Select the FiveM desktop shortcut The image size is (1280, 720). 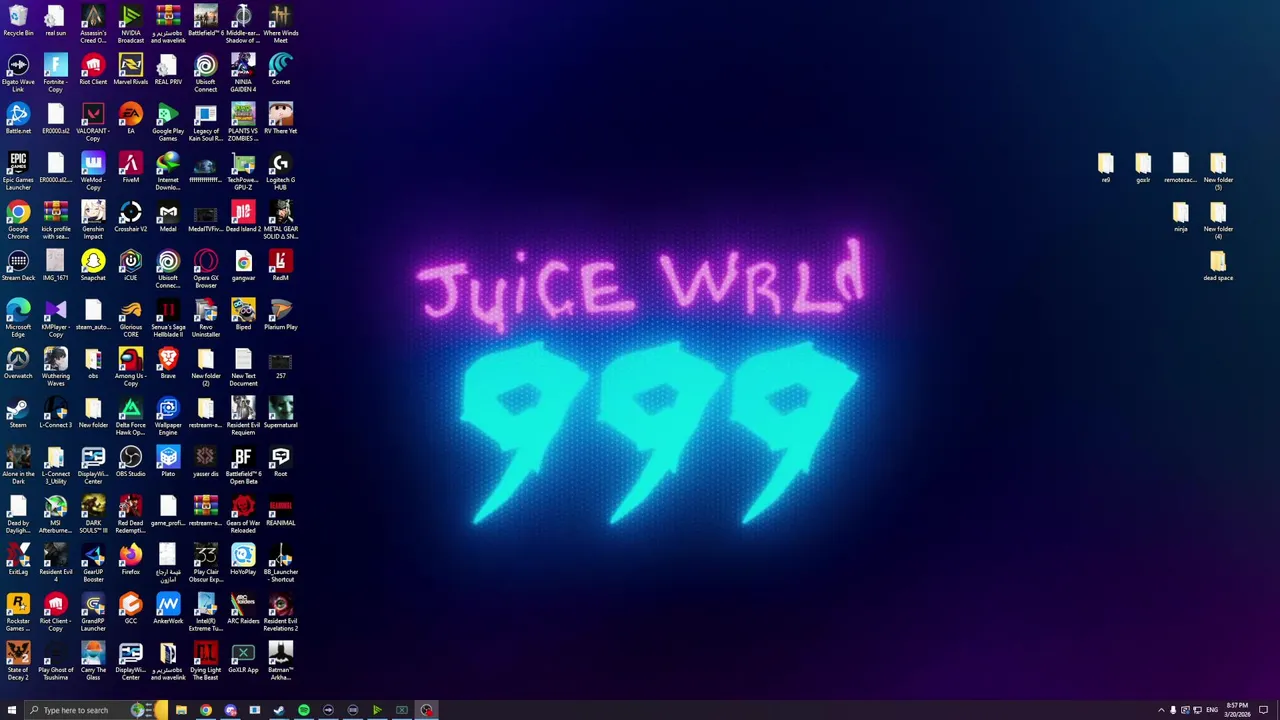[131, 168]
